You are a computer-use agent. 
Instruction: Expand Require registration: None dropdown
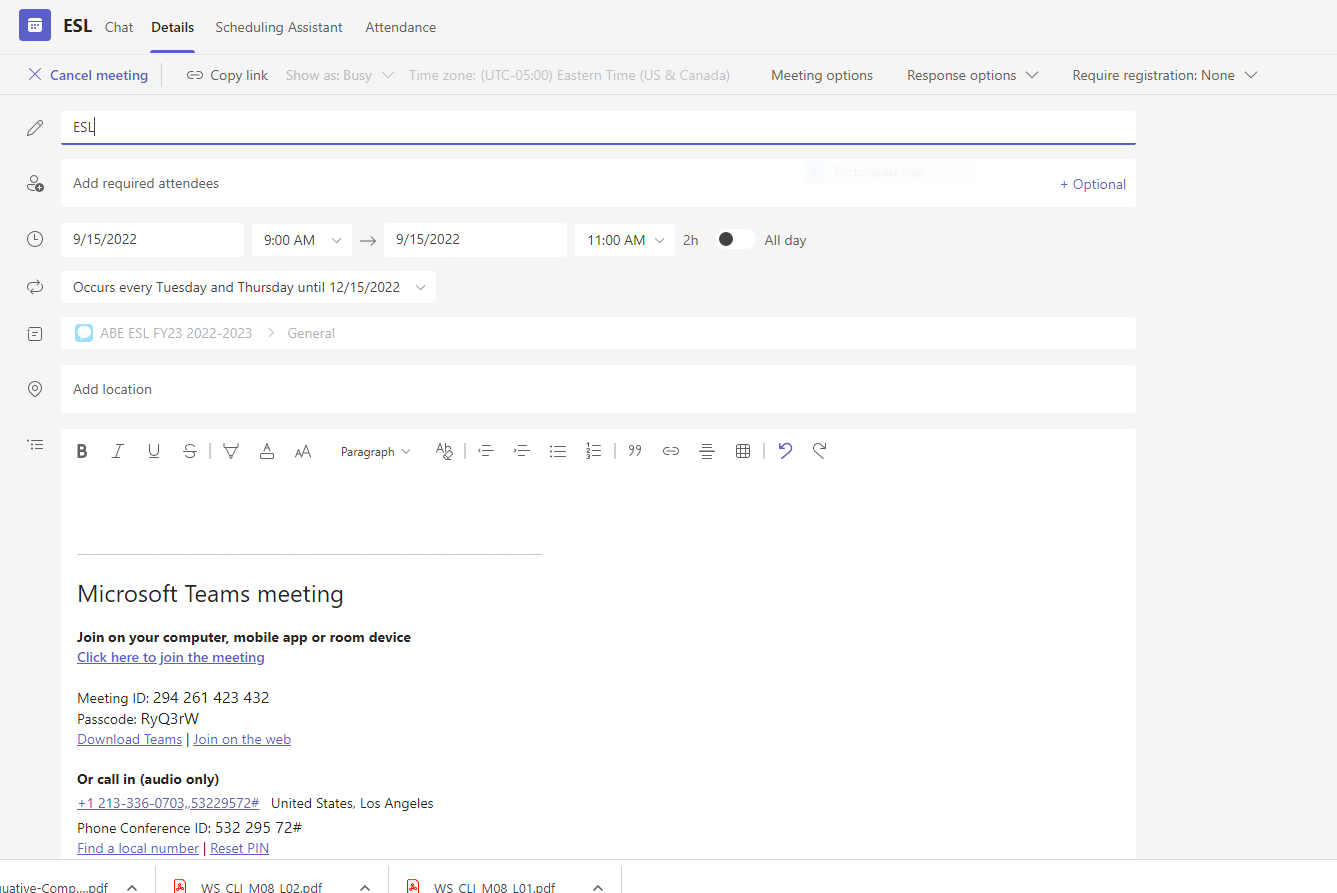(1164, 75)
